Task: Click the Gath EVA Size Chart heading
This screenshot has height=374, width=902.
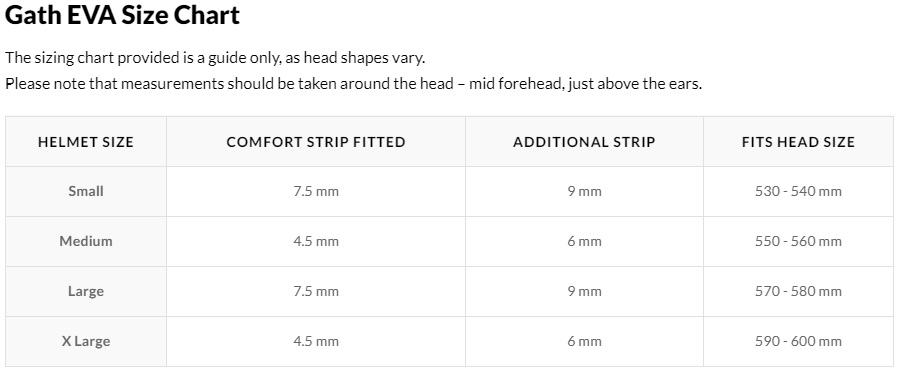Action: (x=122, y=16)
